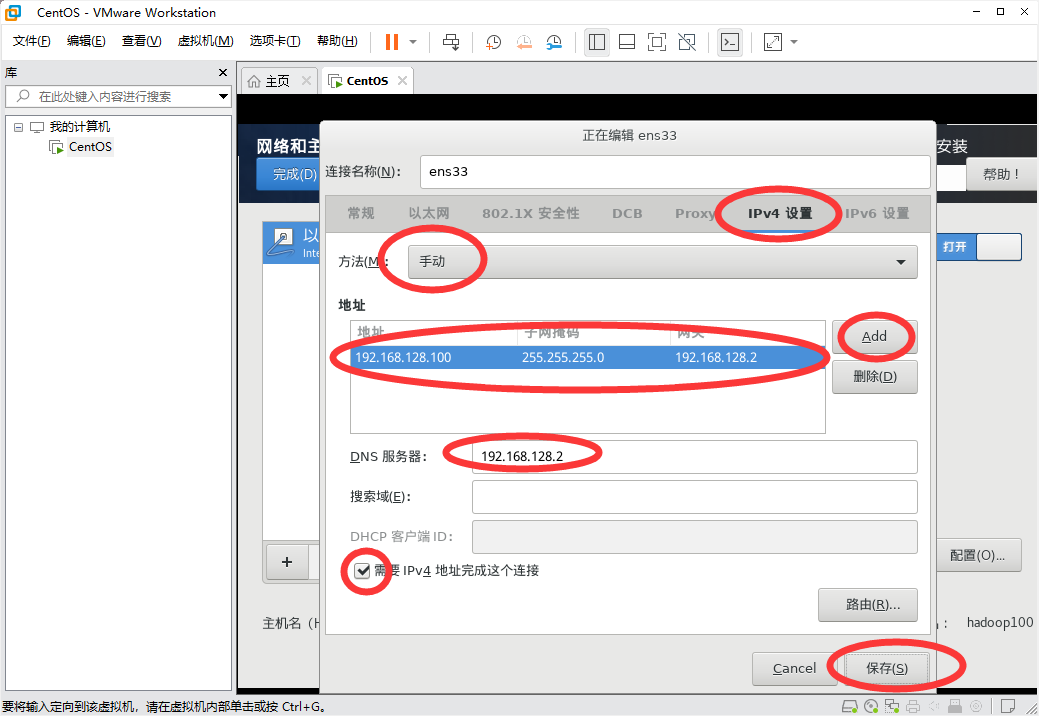Switch to the DCB tab
Screen dimensions: 1039x716
coord(627,213)
